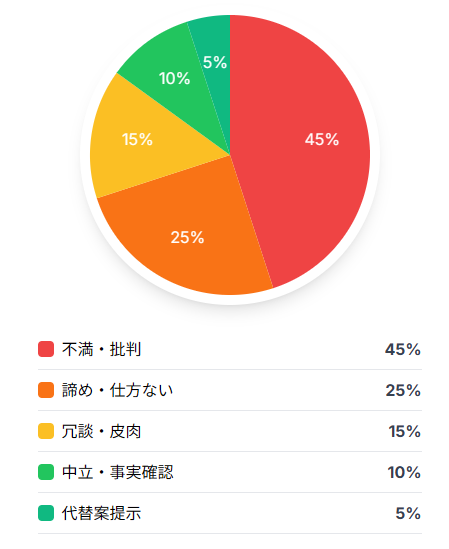Click the green 中立・事実確認 legend swatch
The image size is (449, 549).
pyautogui.click(x=46, y=472)
